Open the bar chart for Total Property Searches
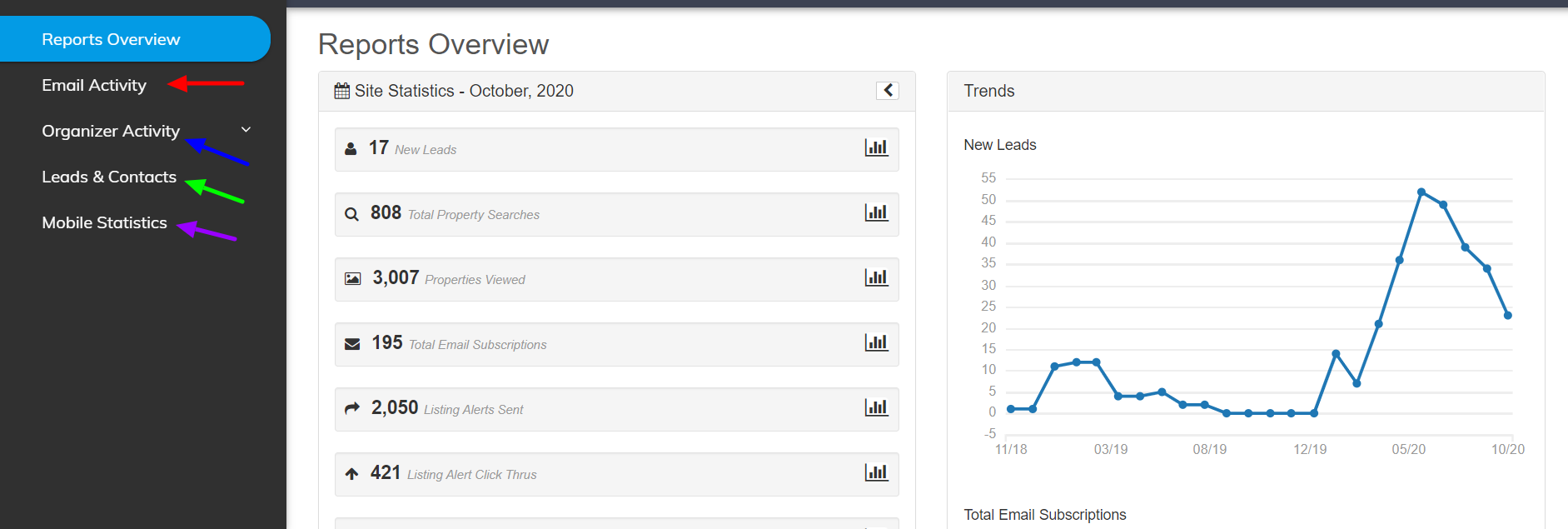1568x529 pixels. coord(876,212)
